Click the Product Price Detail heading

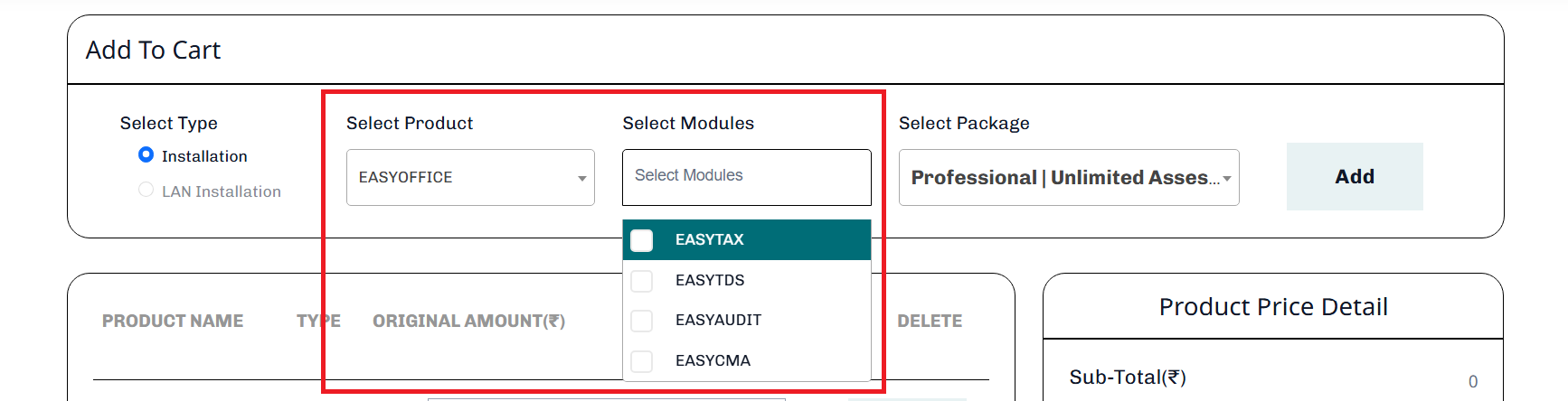click(1272, 307)
